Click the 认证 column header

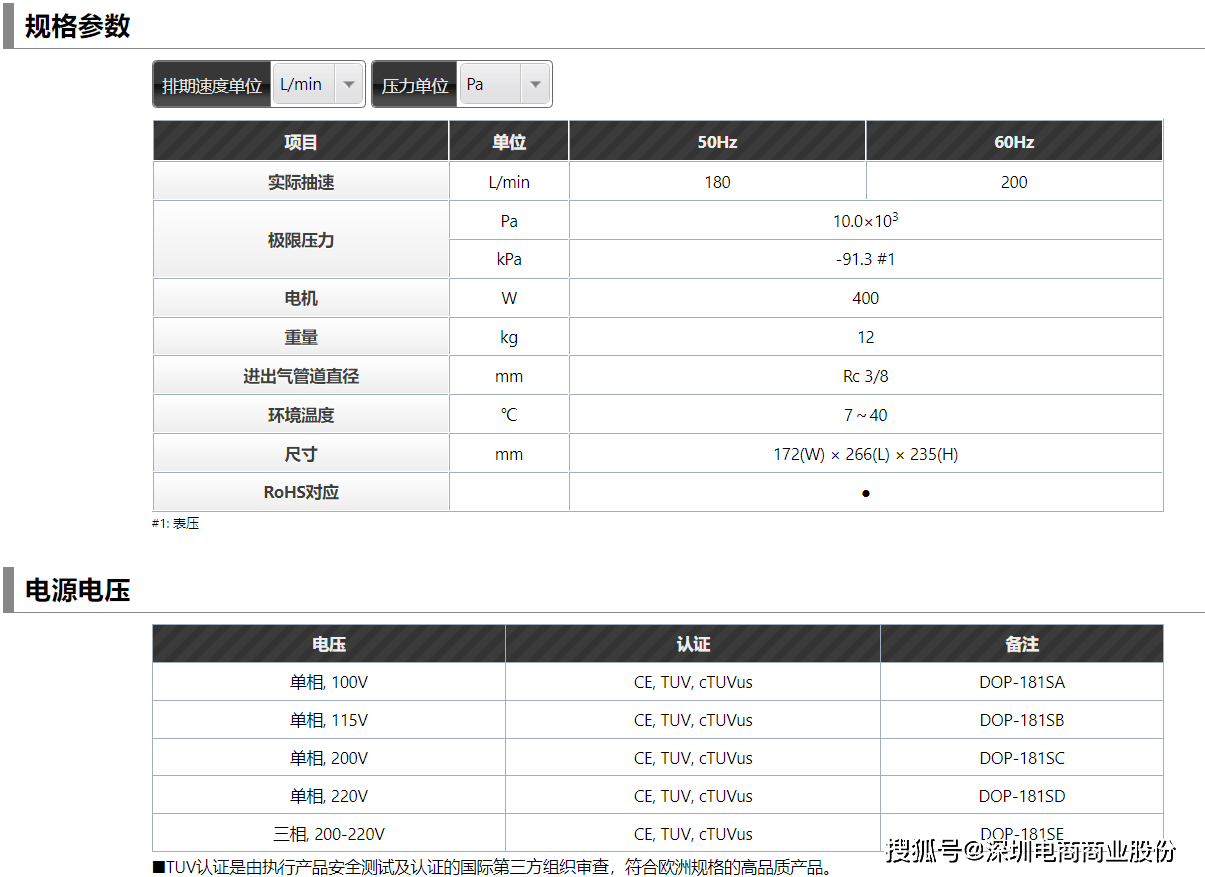(693, 644)
